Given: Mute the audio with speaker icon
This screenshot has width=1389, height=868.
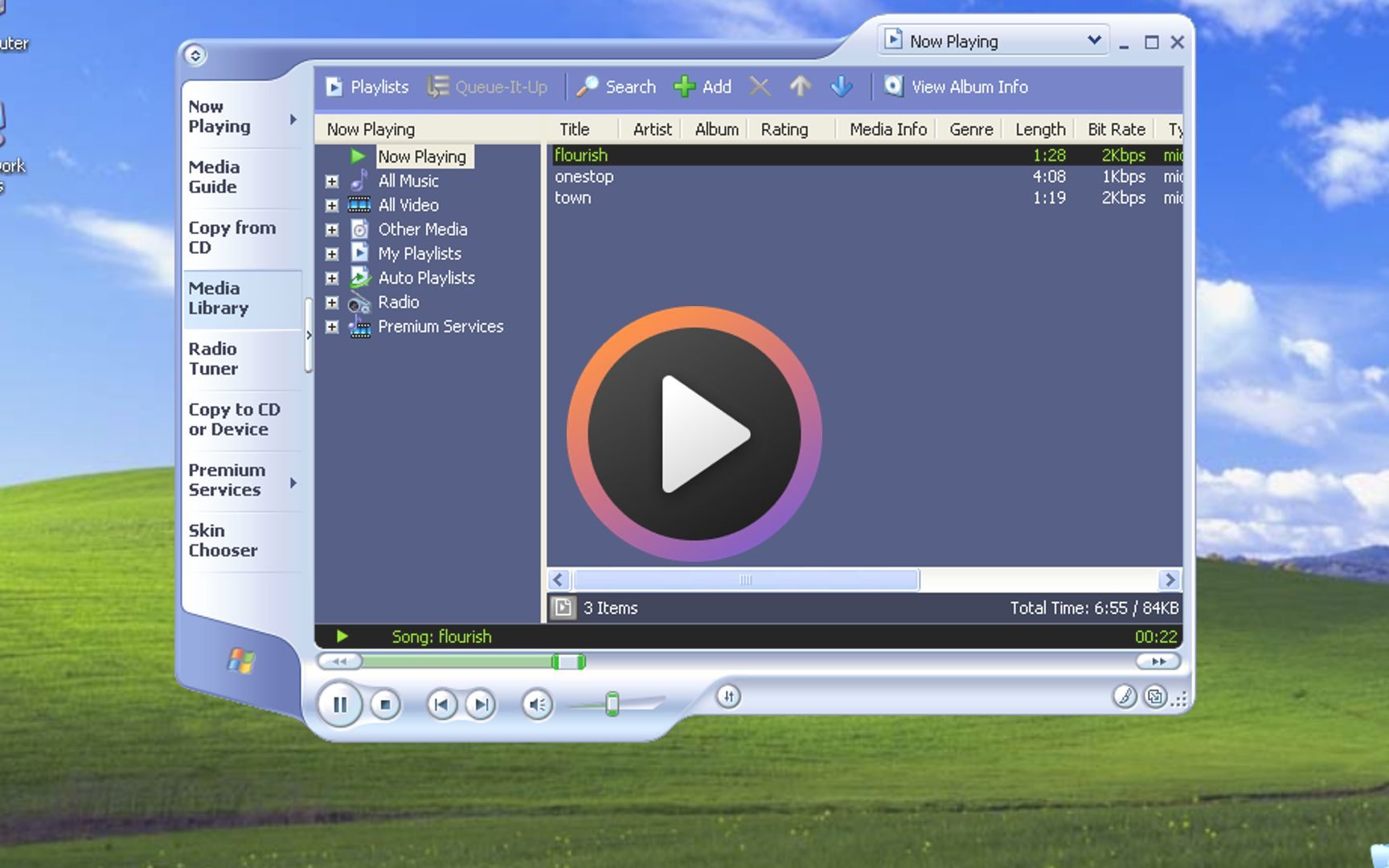Looking at the screenshot, I should coord(537,705).
